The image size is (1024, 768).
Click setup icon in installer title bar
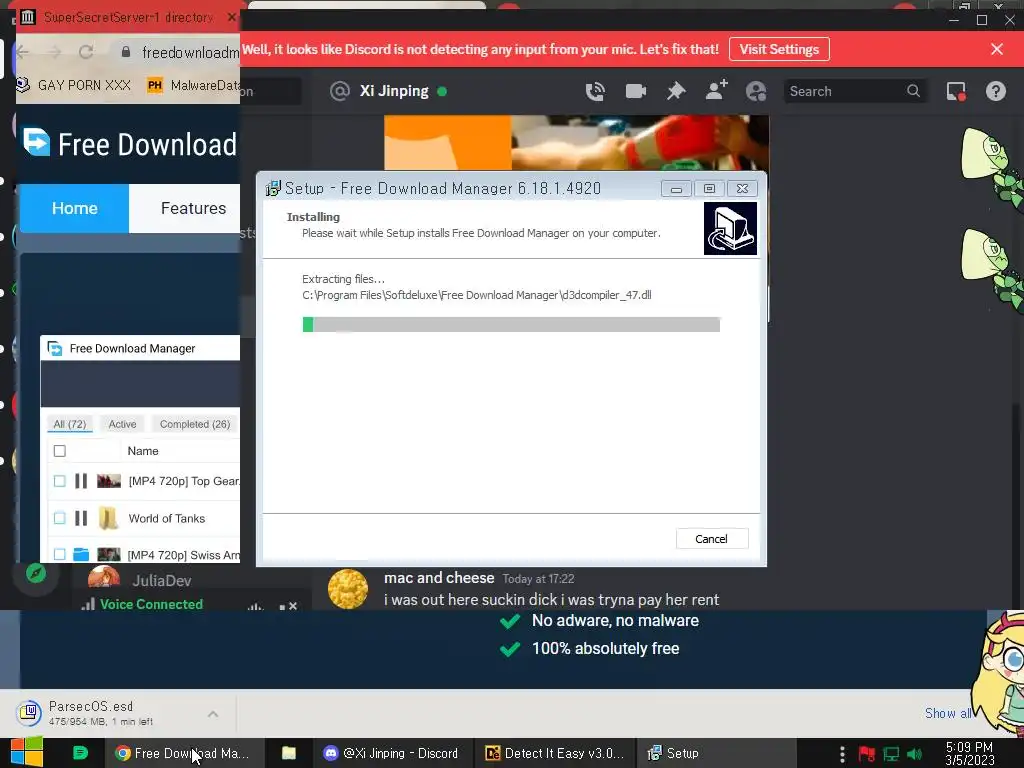point(273,189)
